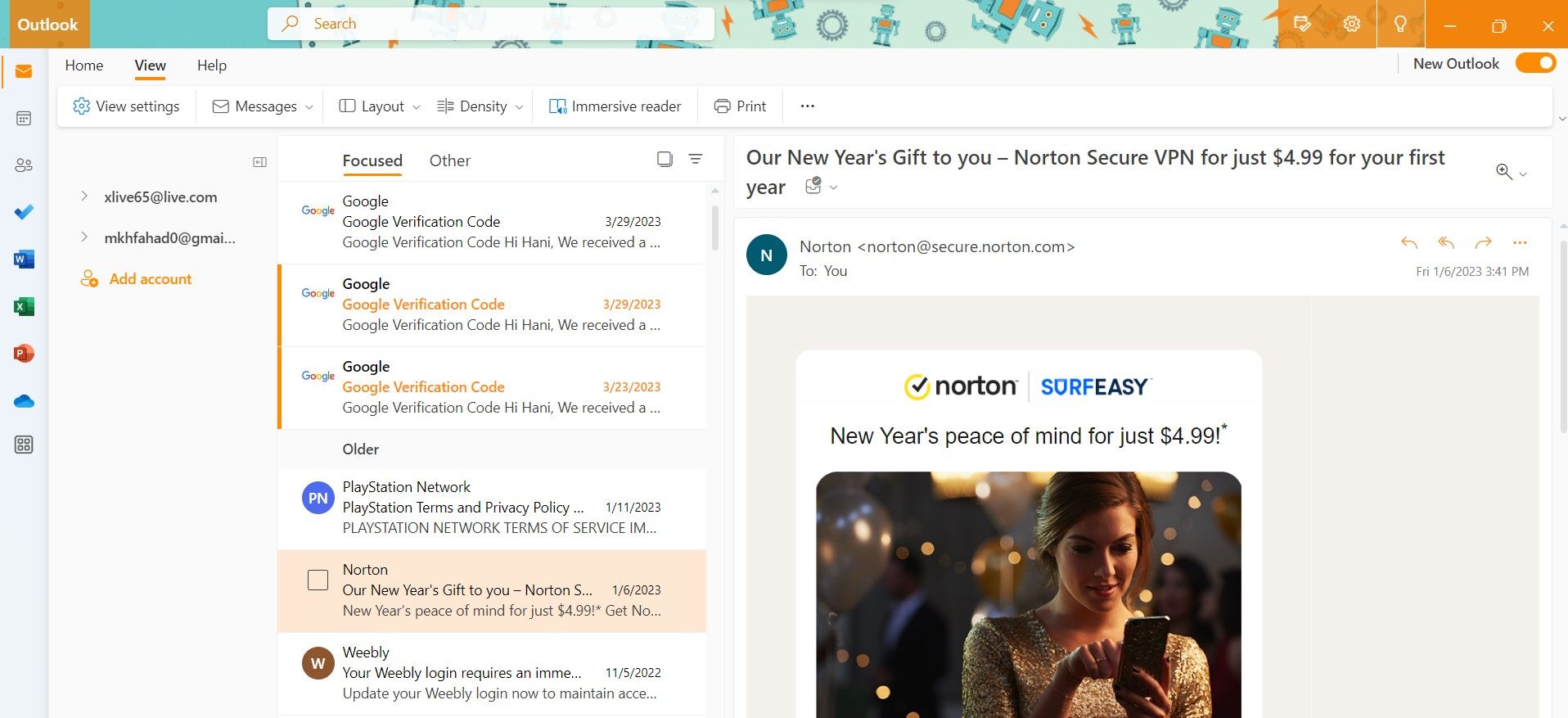Open the To Do checkmark icon
This screenshot has width=1568, height=718.
tap(24, 212)
